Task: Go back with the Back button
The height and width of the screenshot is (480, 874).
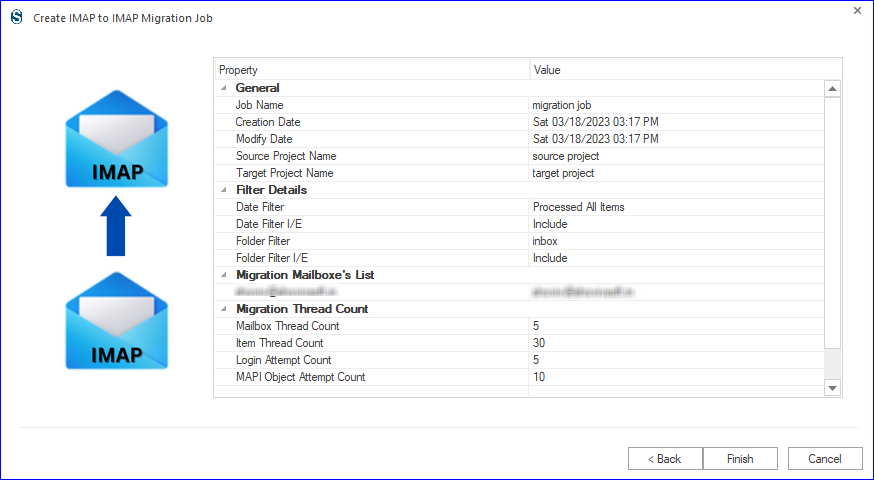Action: pos(665,459)
